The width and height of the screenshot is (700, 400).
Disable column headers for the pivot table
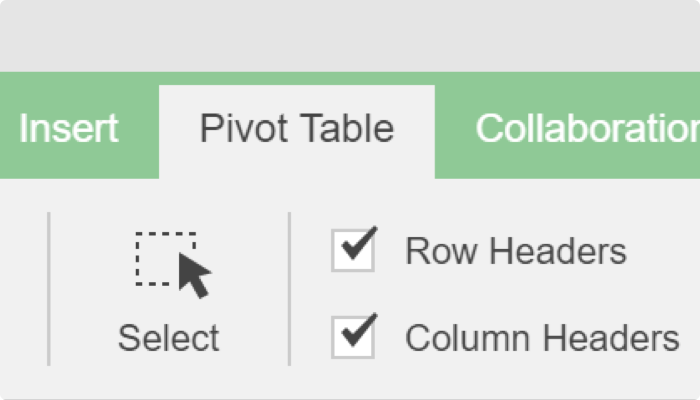pos(353,337)
